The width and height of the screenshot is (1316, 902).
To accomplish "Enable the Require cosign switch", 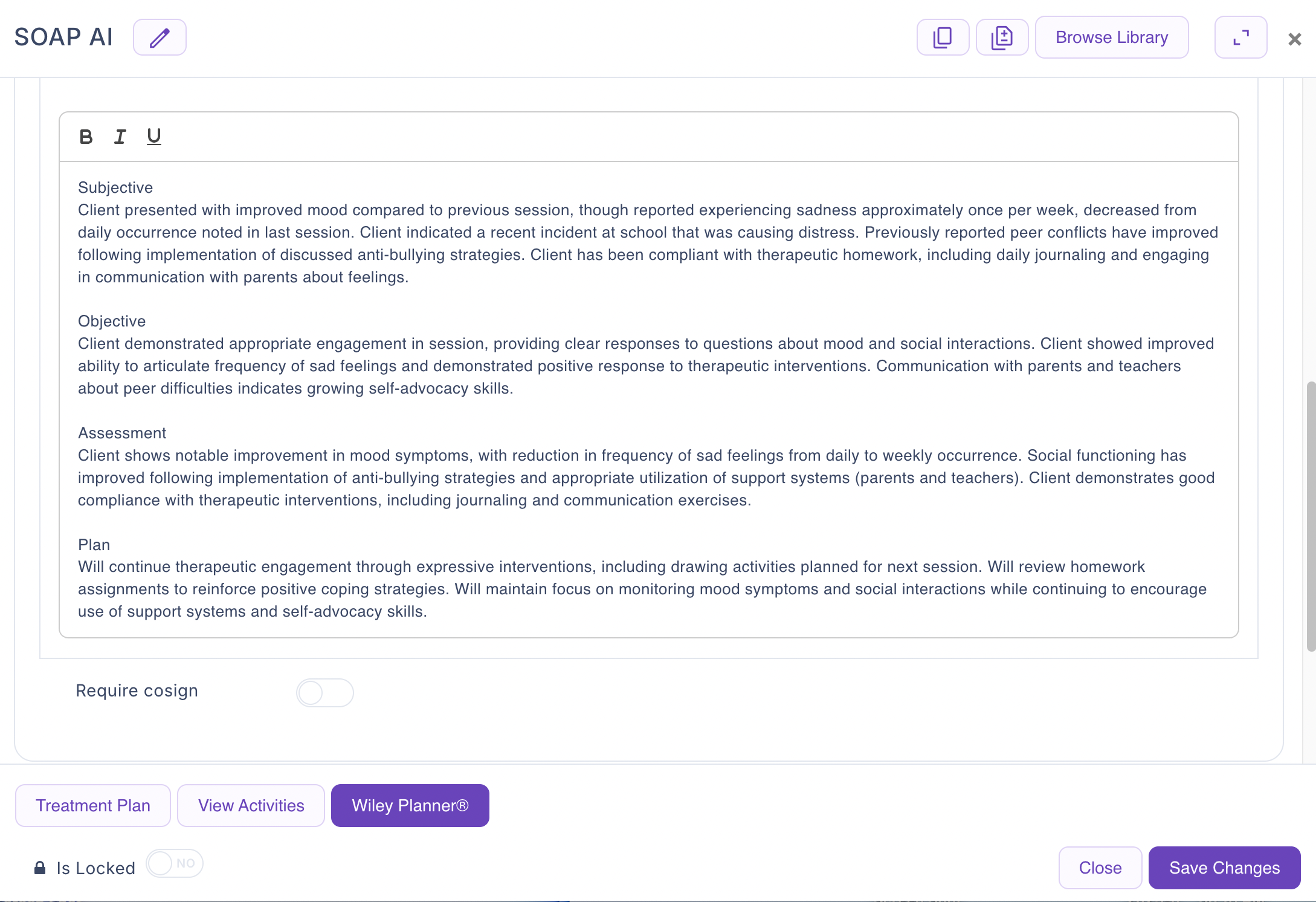I will pos(325,693).
